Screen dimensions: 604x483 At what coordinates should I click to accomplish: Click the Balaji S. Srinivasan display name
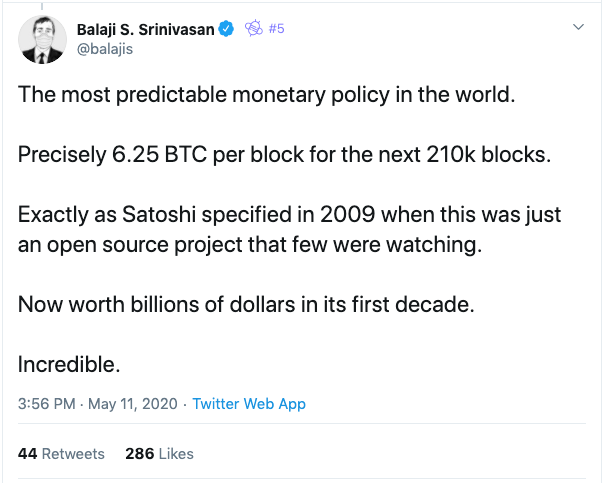[x=146, y=29]
